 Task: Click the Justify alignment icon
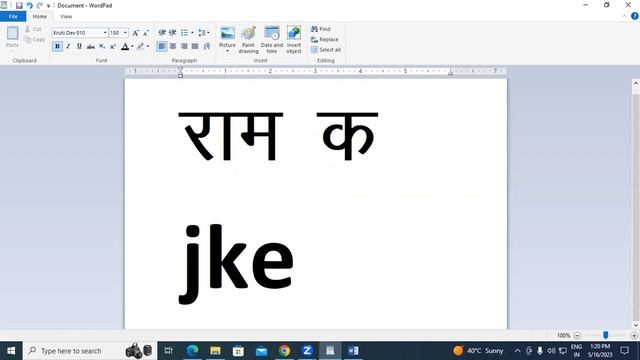coord(195,47)
